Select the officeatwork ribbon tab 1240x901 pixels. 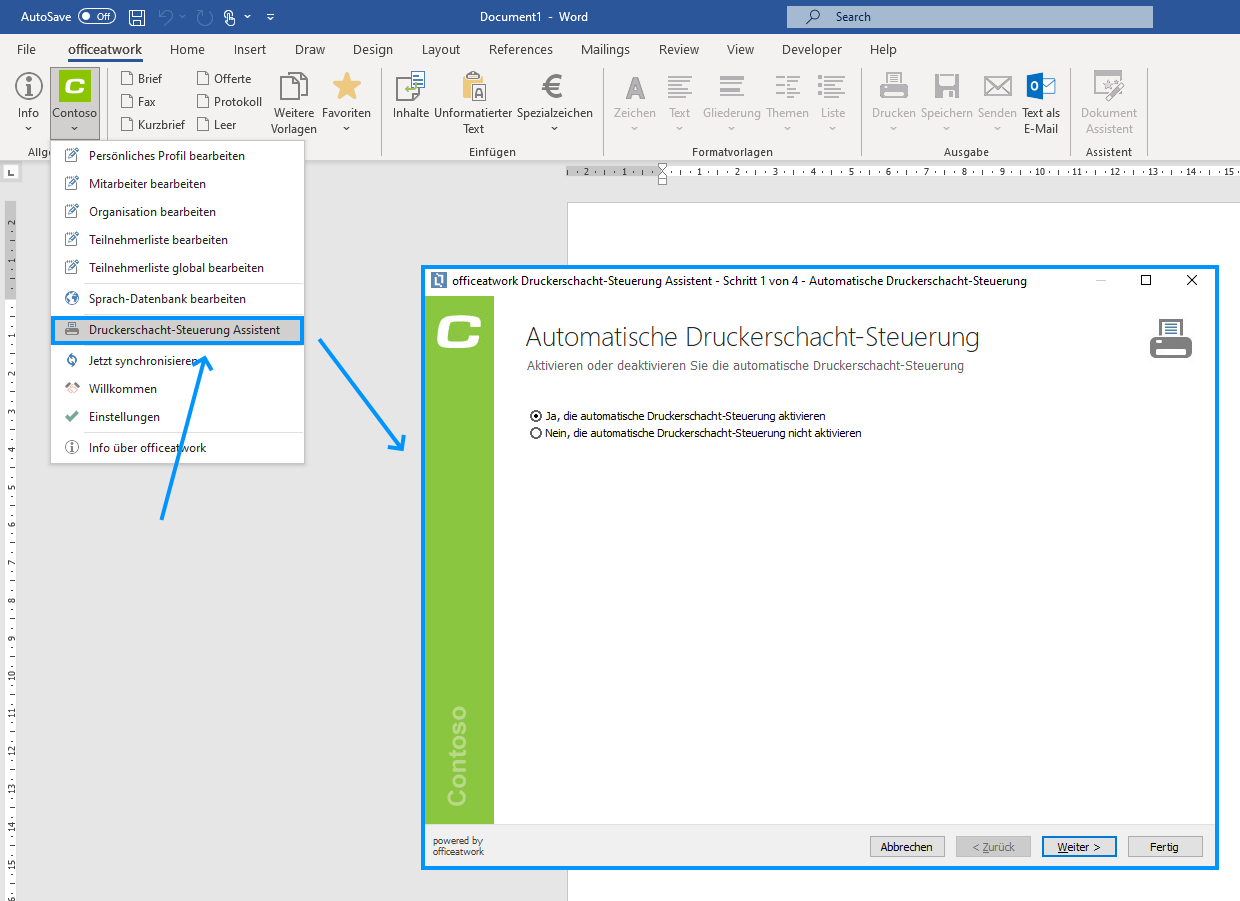[105, 49]
